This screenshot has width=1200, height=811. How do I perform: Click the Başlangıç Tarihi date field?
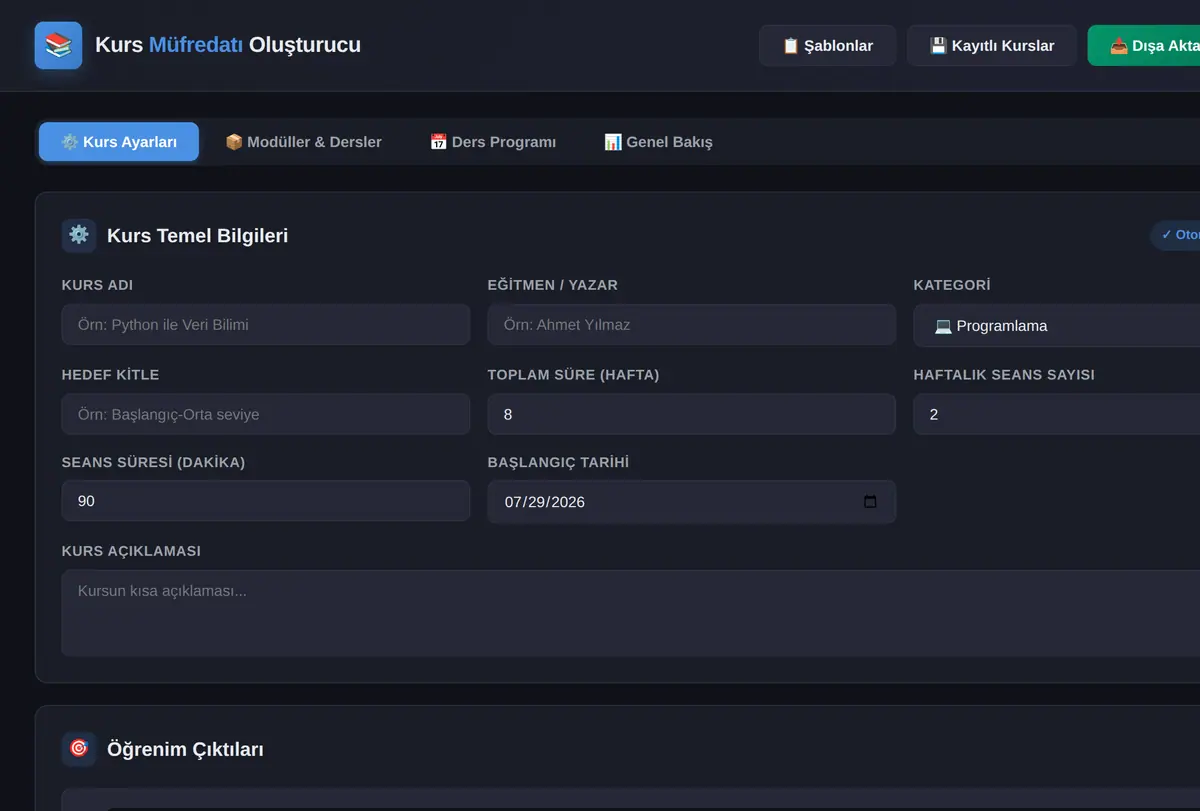(692, 502)
